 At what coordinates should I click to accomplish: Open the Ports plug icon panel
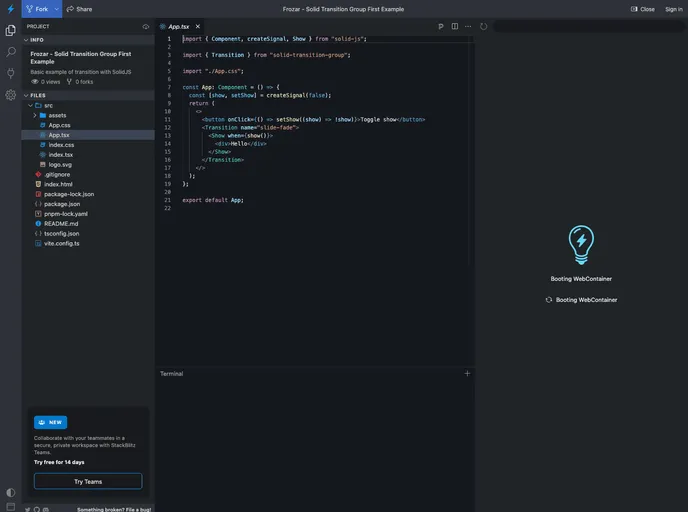coord(11,73)
